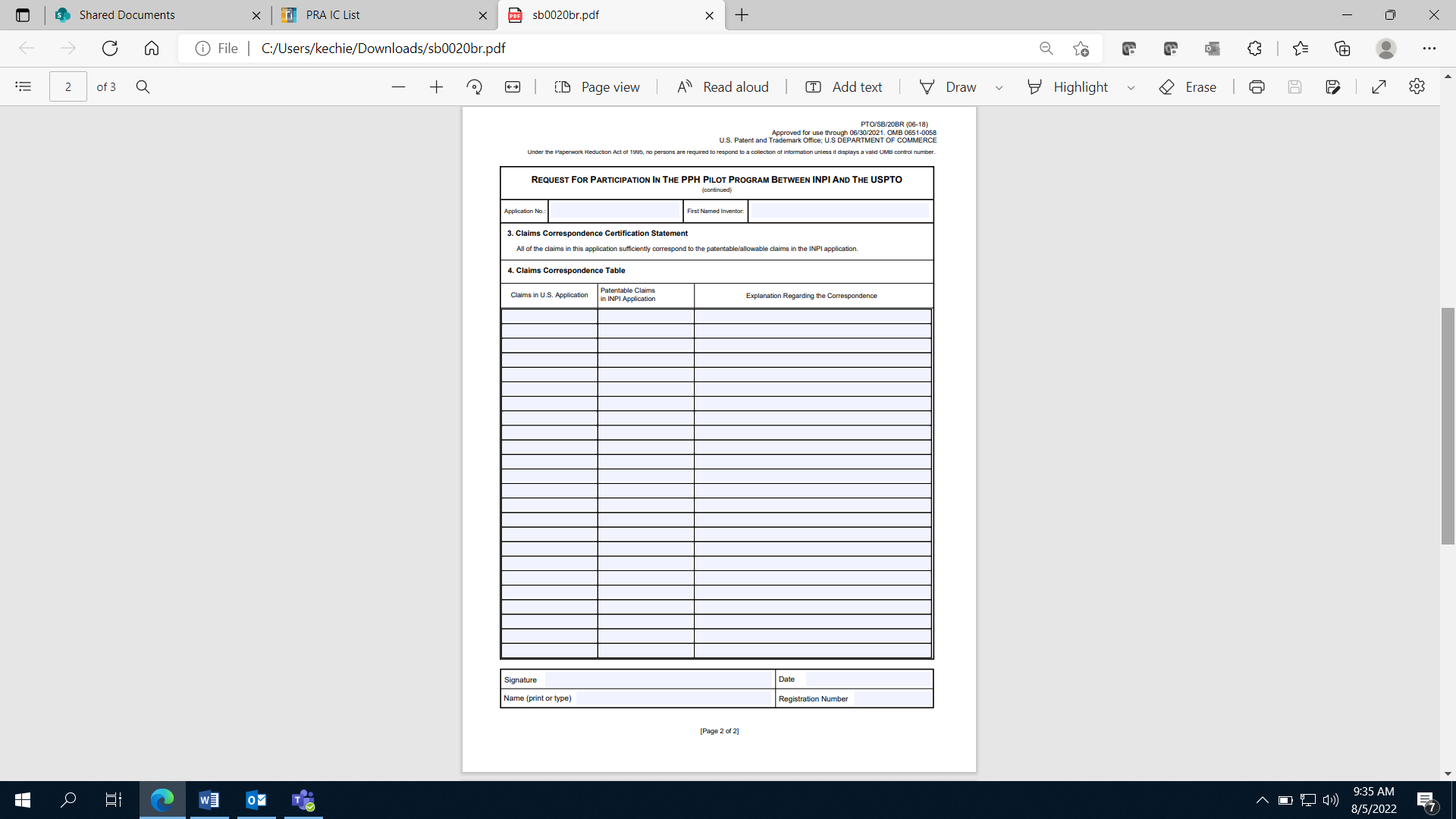
Task: Click the page number input box
Action: 67,87
